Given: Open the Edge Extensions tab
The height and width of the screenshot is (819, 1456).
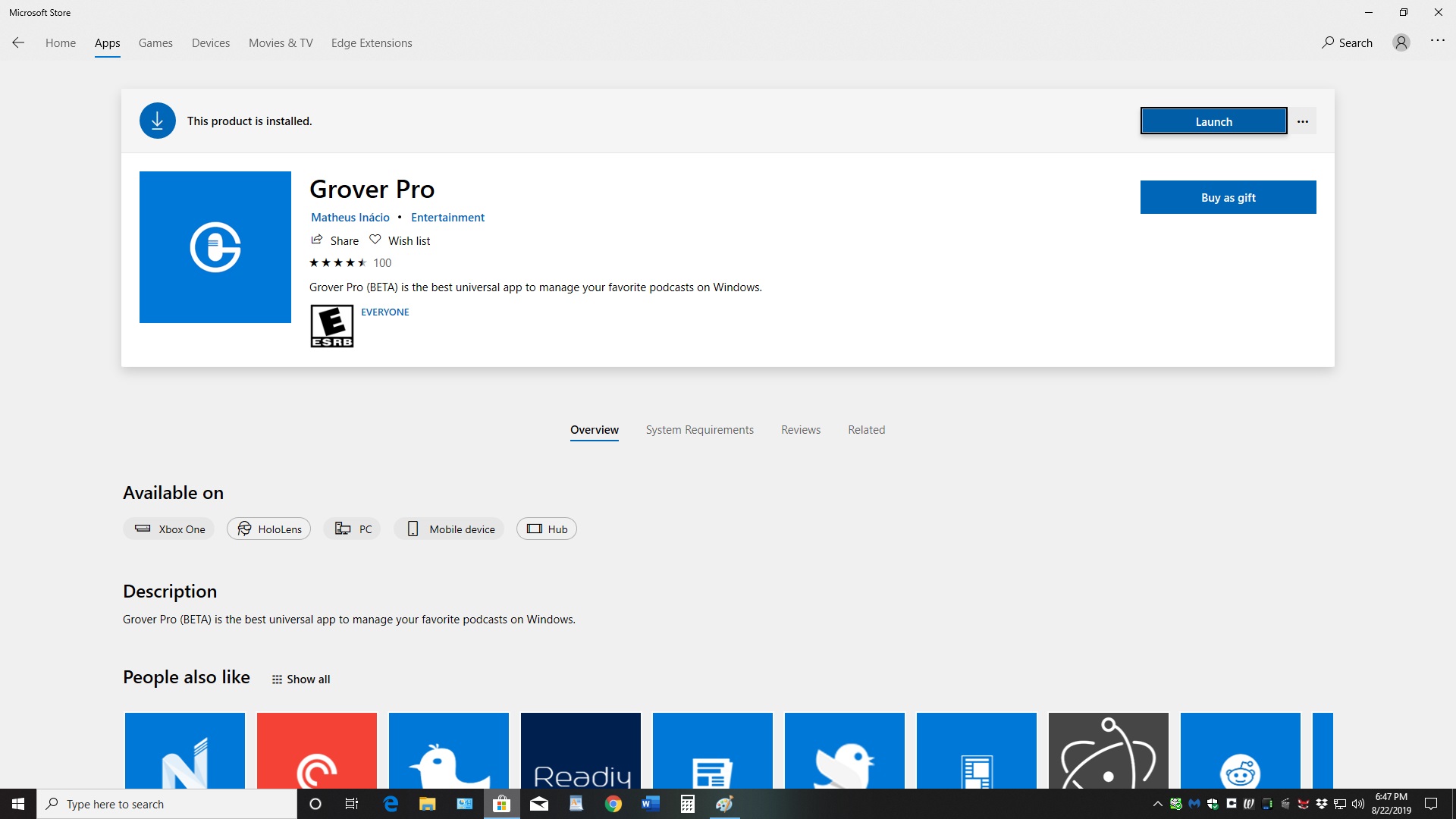Looking at the screenshot, I should pyautogui.click(x=372, y=43).
